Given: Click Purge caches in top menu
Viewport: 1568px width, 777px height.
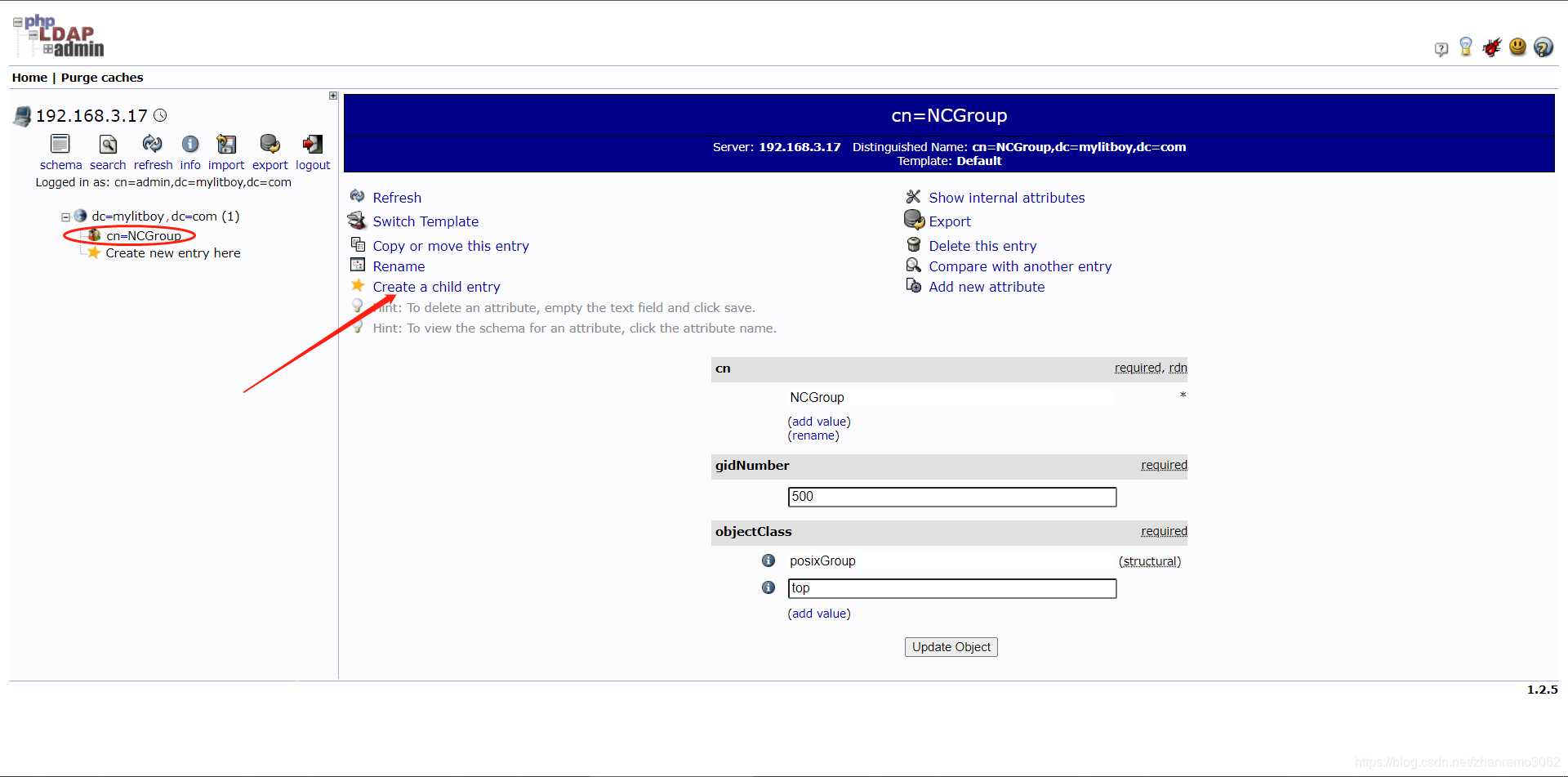Looking at the screenshot, I should (x=102, y=78).
